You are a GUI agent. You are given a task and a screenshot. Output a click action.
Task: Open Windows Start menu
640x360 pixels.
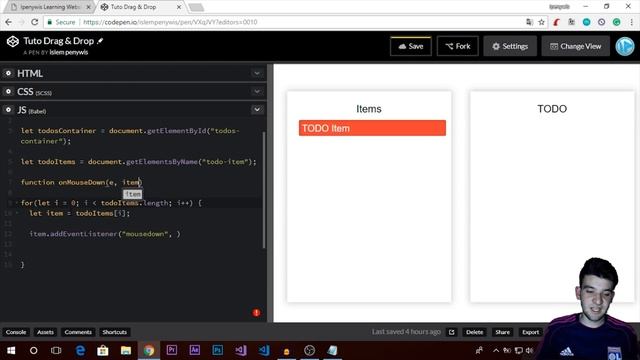point(11,350)
